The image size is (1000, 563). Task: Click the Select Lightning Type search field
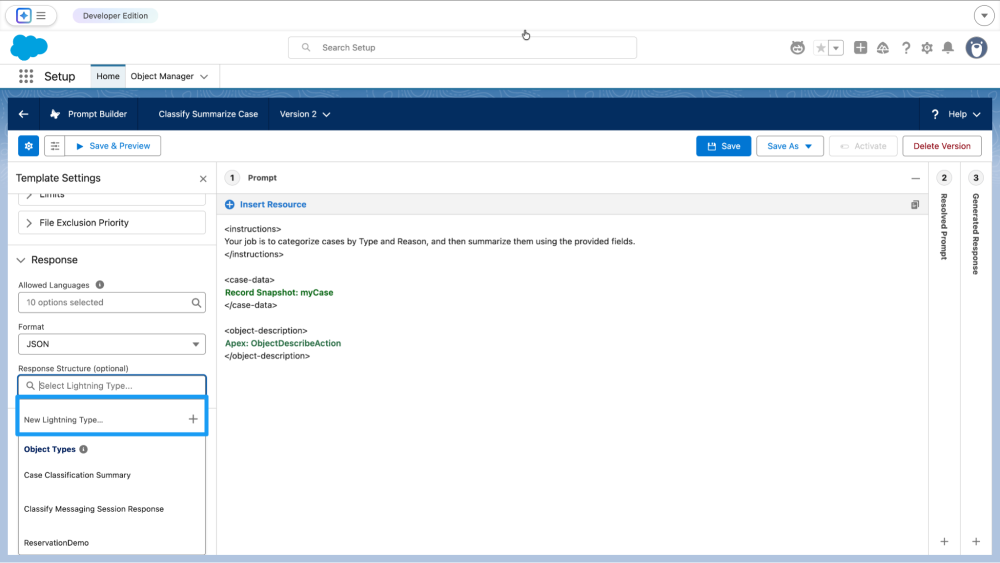[112, 386]
